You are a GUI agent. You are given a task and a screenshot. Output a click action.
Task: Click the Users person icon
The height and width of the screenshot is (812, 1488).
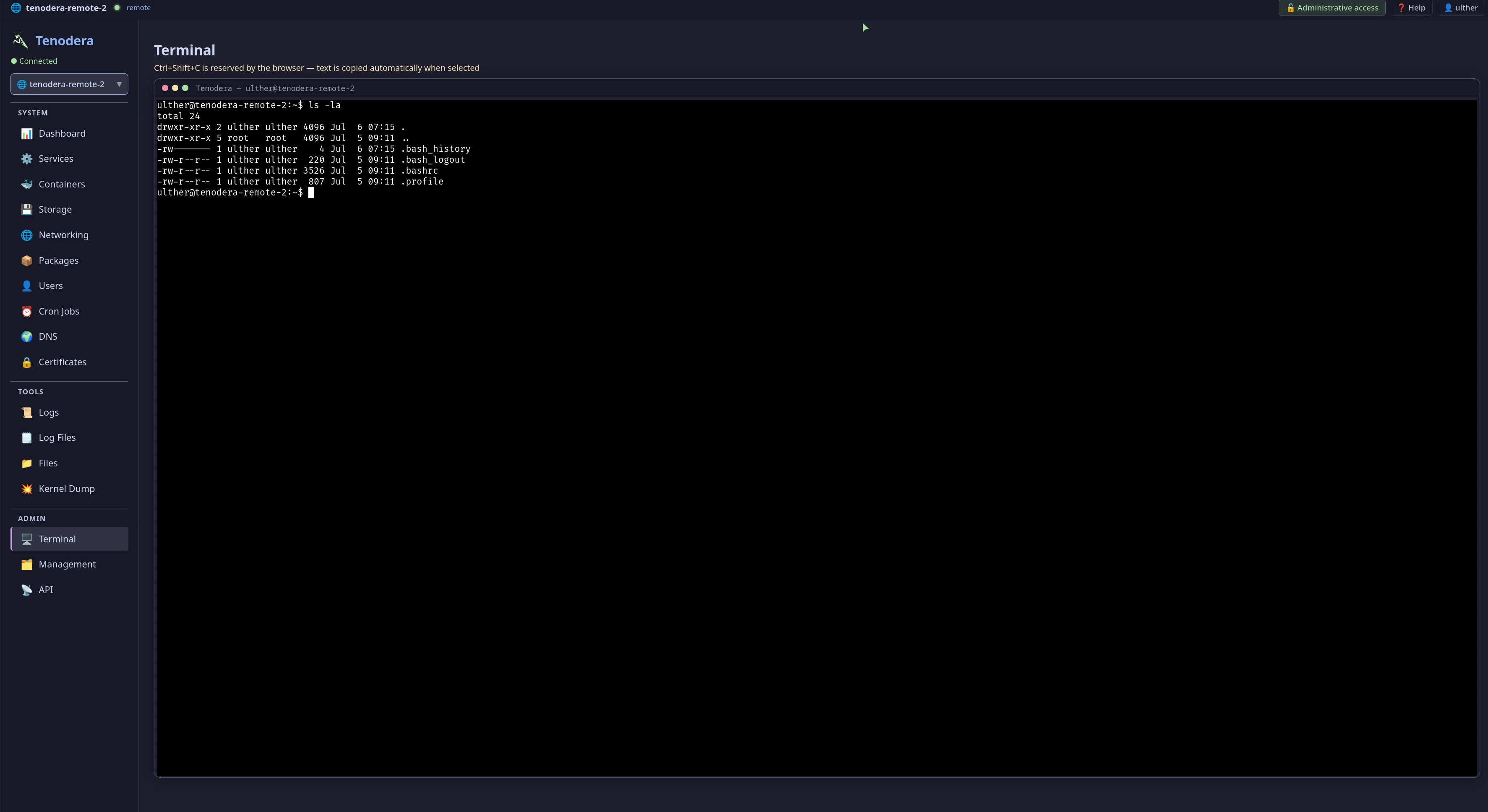point(26,286)
